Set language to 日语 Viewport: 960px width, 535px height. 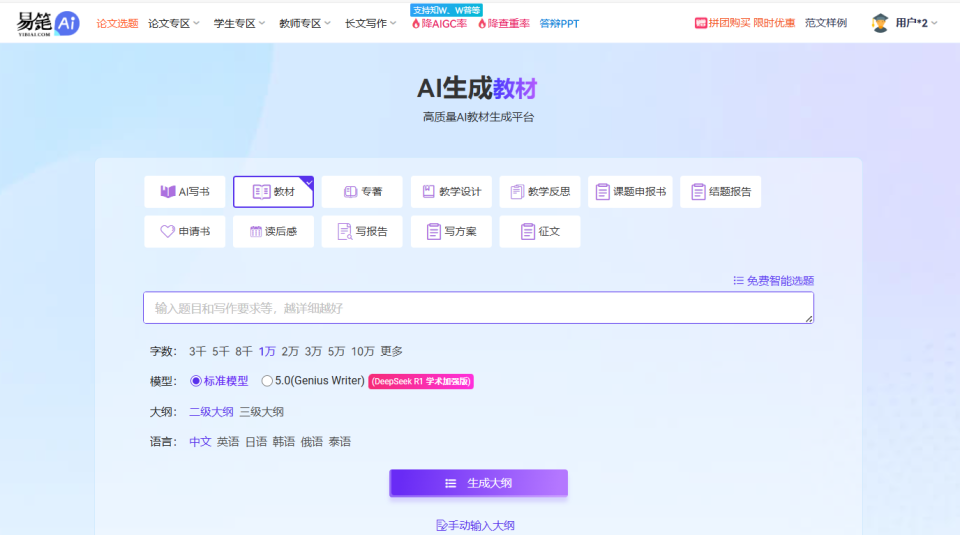256,442
